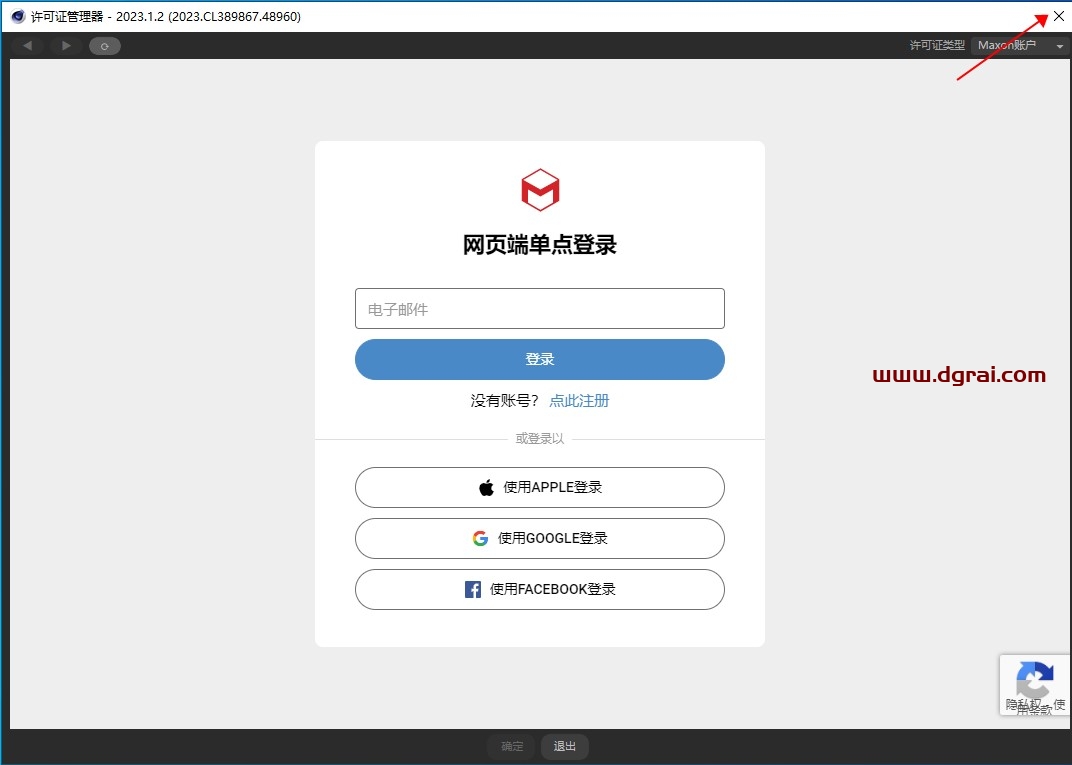Click the 确定 button at the bottom
The image size is (1072, 765).
(x=512, y=746)
